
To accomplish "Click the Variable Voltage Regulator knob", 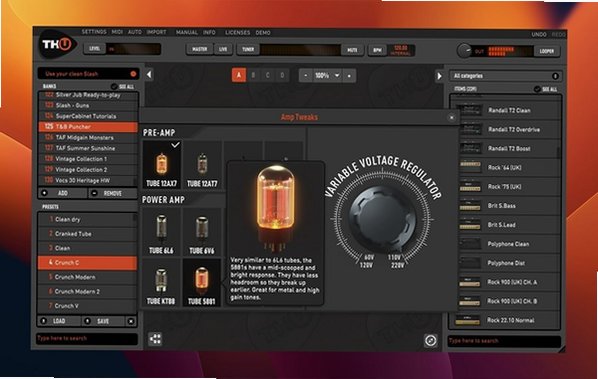I will 382,219.
